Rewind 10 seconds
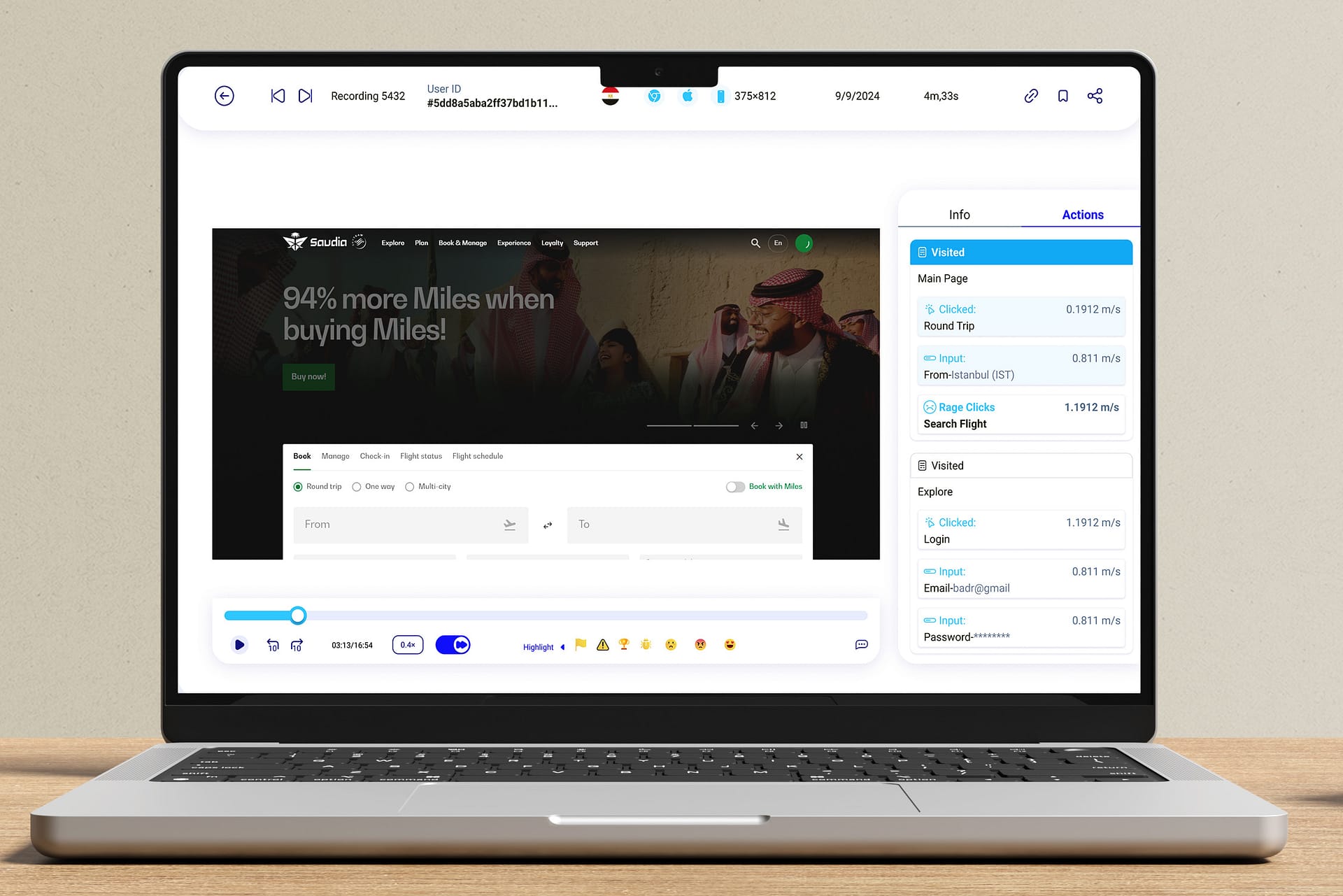1343x896 pixels. pos(273,645)
